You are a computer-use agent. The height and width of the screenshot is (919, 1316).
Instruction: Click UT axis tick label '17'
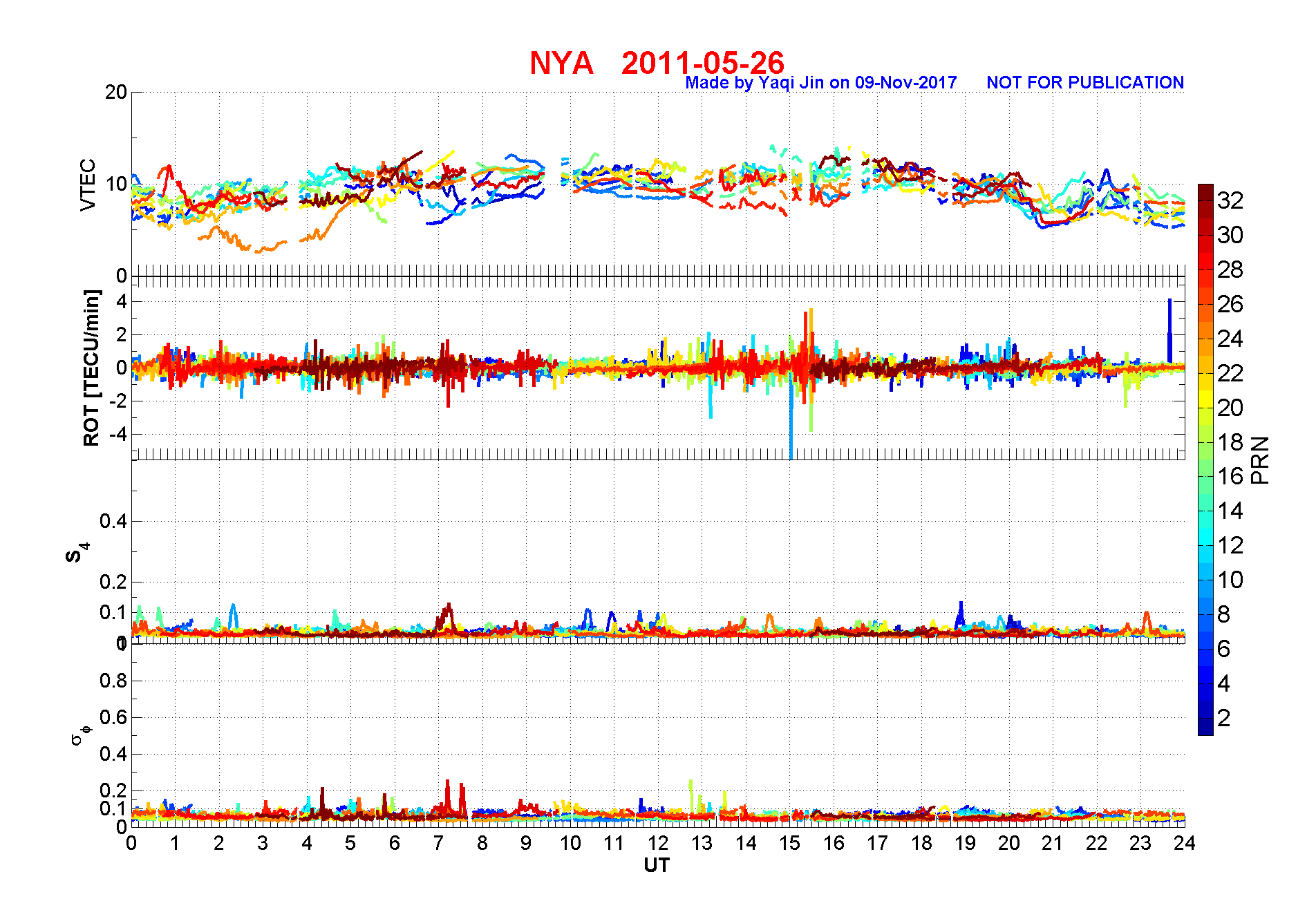click(877, 843)
